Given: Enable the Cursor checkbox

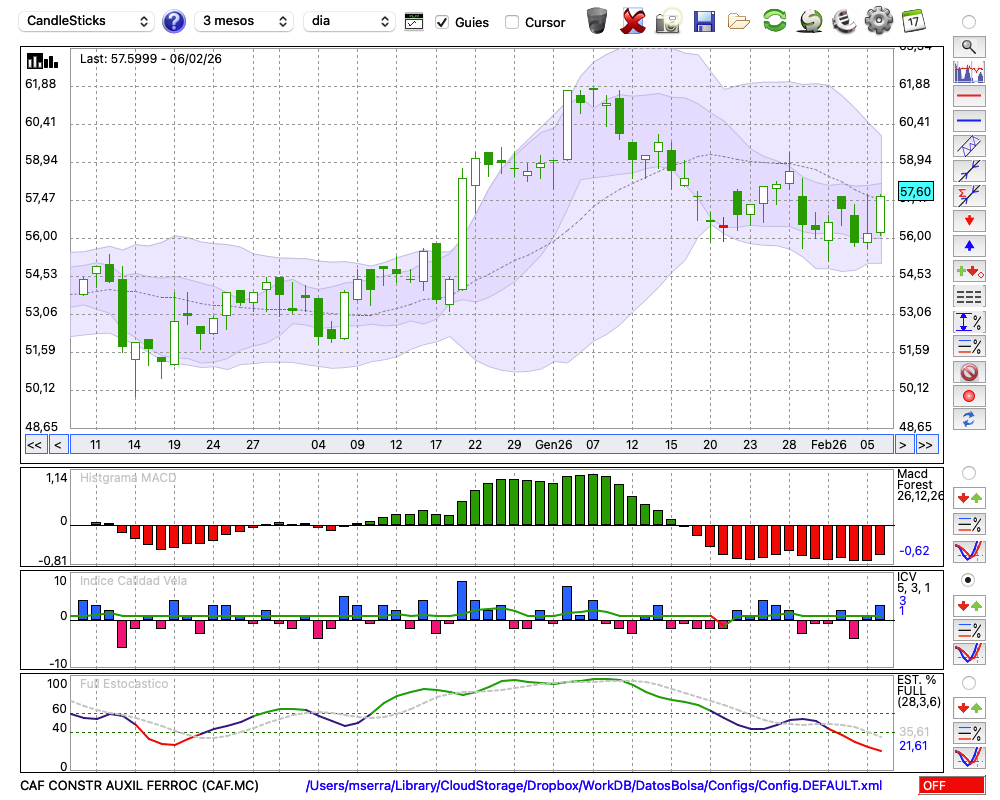Looking at the screenshot, I should [x=512, y=22].
